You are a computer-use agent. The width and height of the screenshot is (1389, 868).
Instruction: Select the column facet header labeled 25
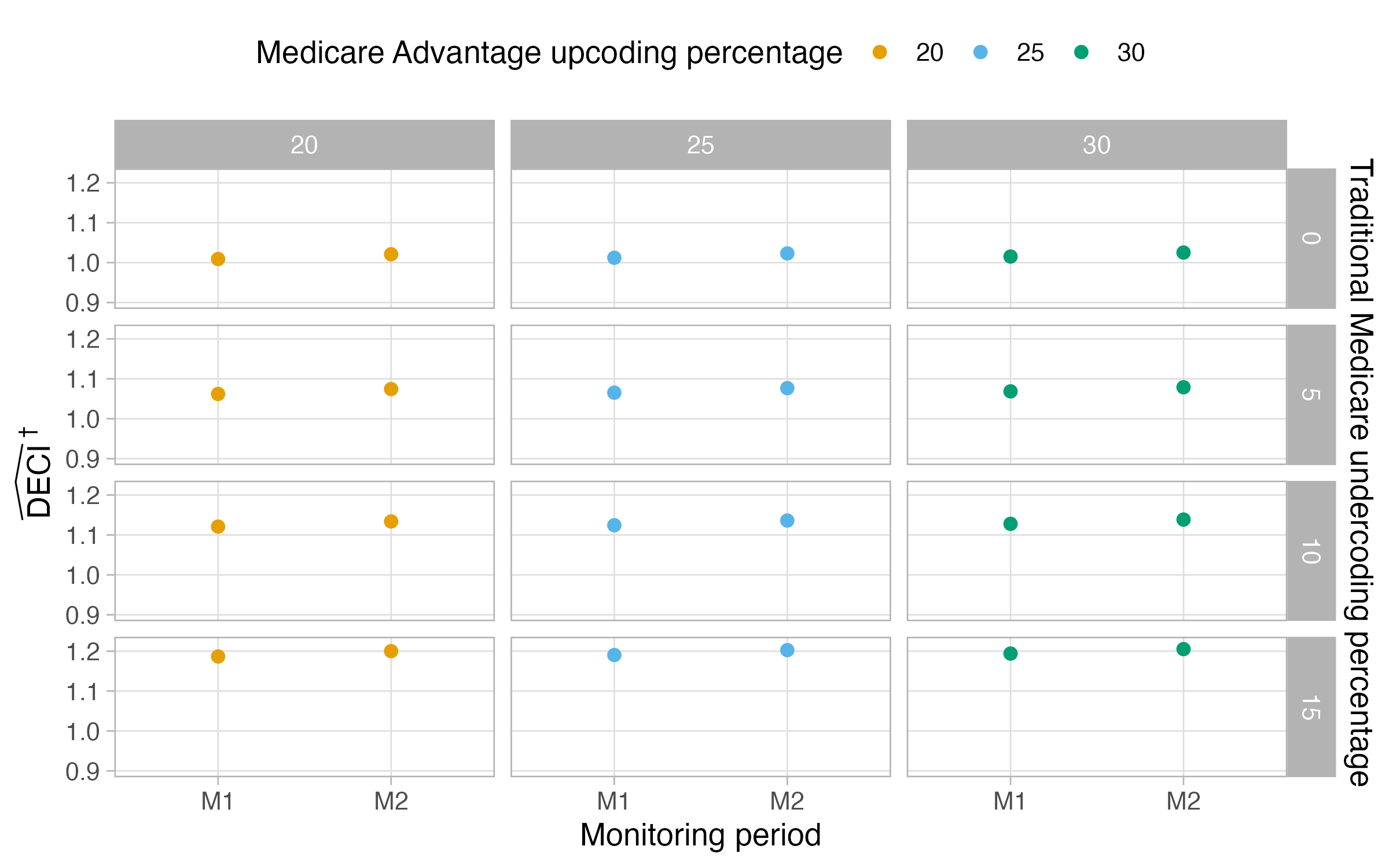coord(700,145)
